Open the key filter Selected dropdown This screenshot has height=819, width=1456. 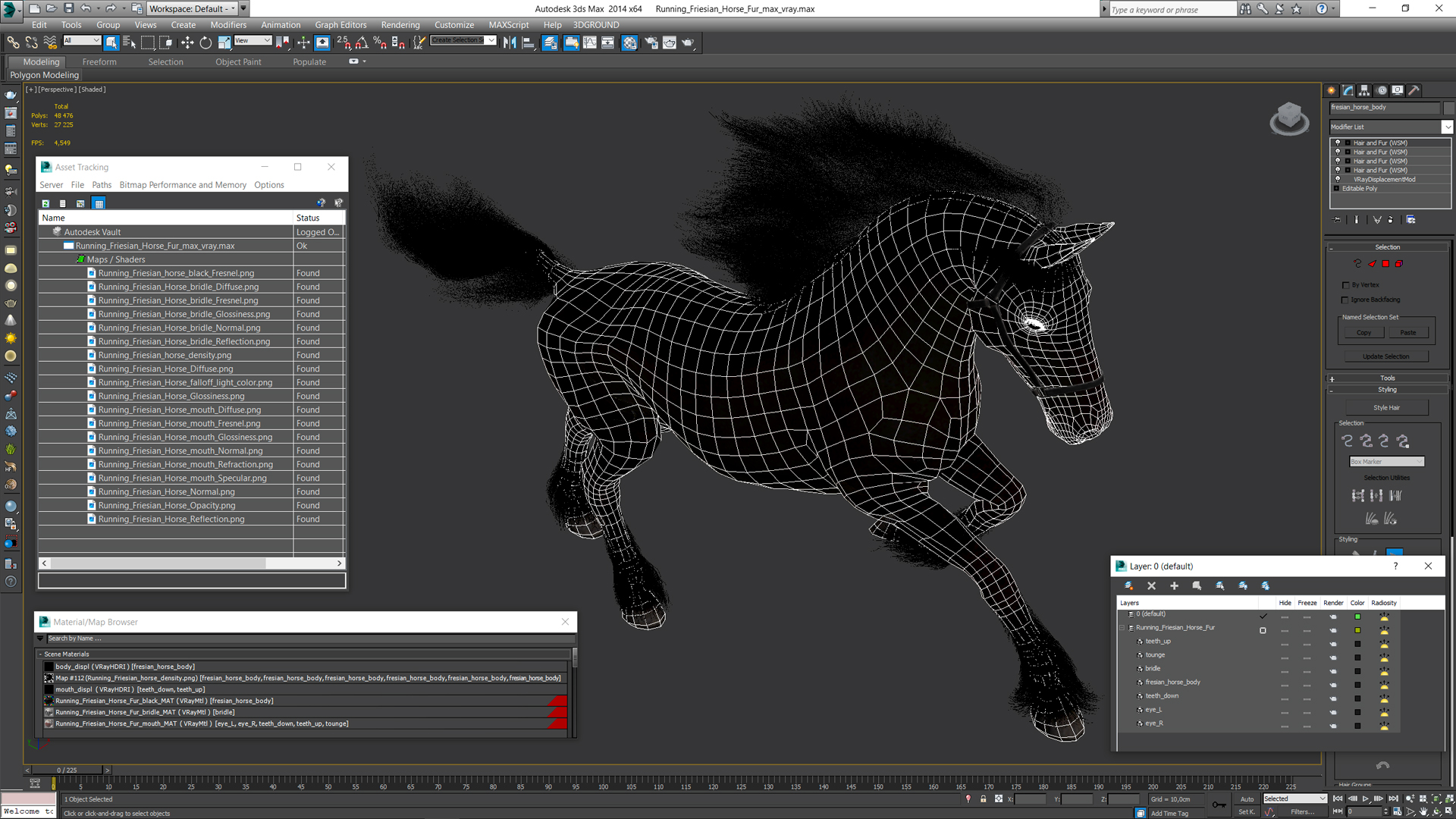(x=1294, y=799)
